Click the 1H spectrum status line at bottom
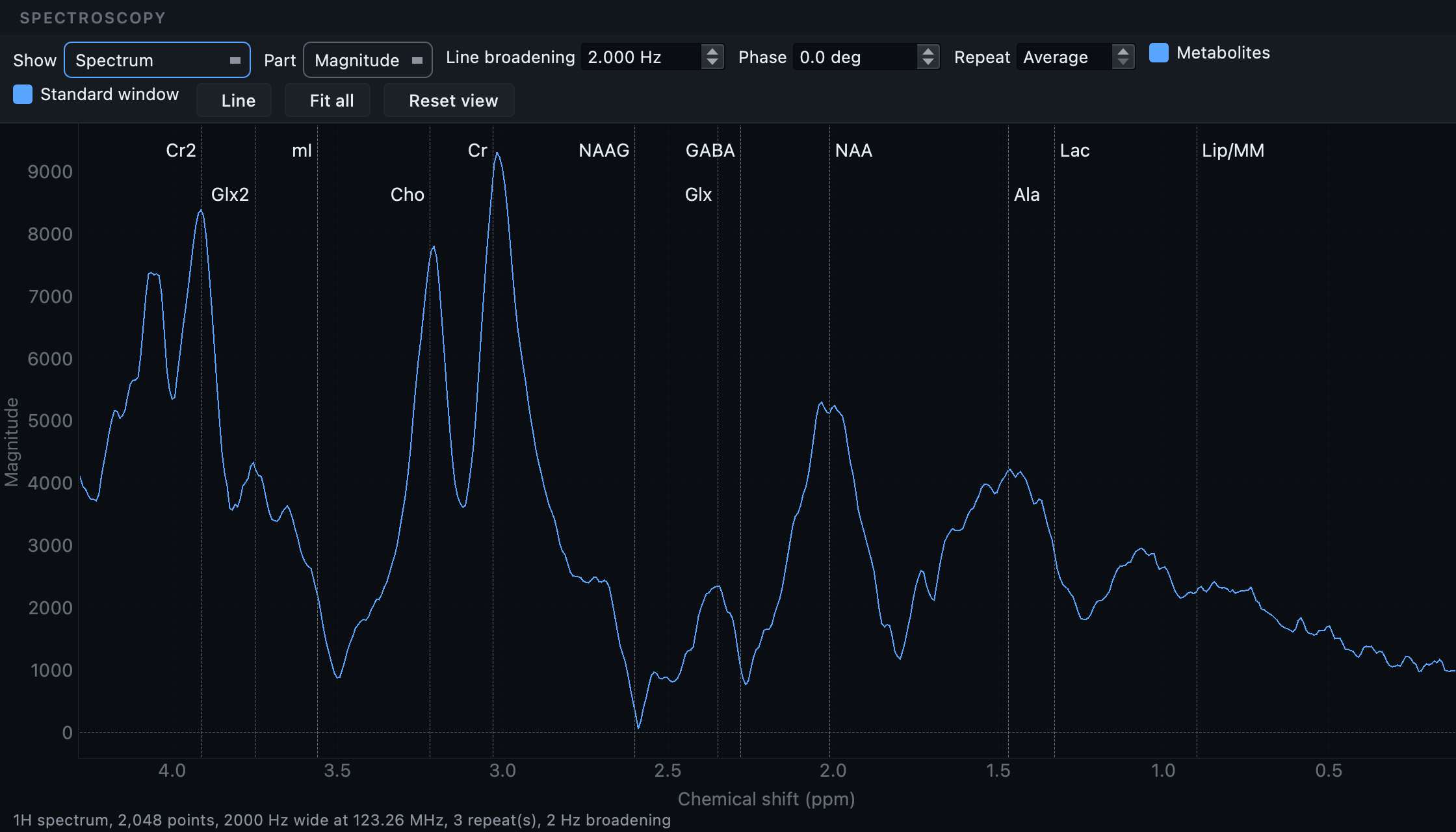 click(x=342, y=820)
